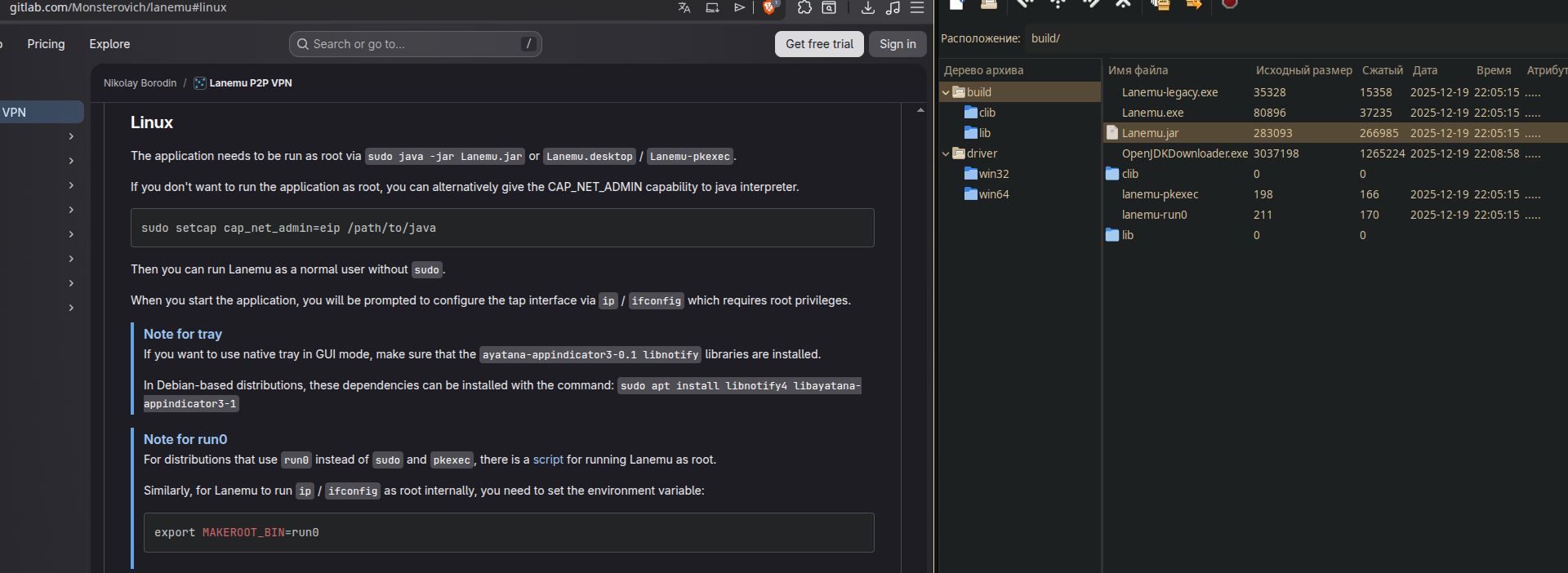Image resolution: width=1568 pixels, height=573 pixels.
Task: Click the music note media icon
Action: click(x=893, y=7)
